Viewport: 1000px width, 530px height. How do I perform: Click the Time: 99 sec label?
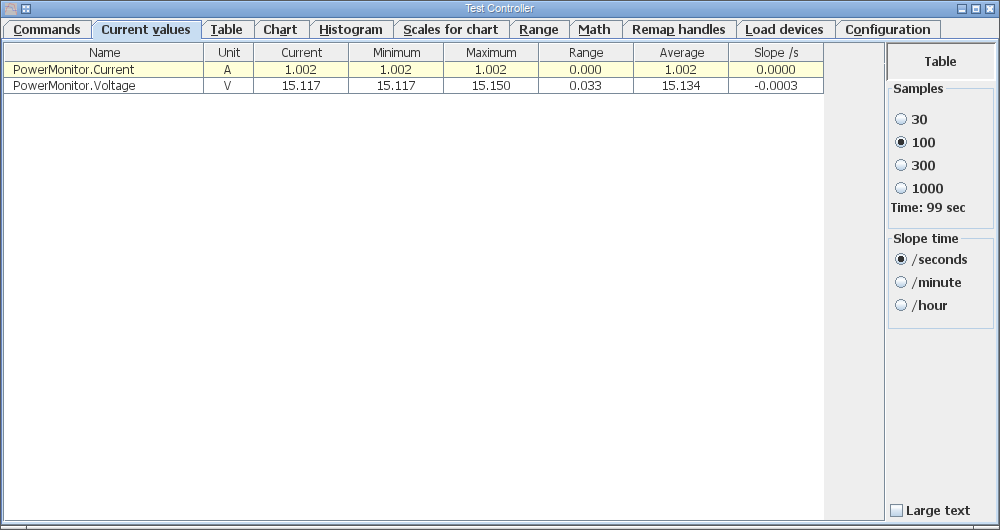[928, 208]
